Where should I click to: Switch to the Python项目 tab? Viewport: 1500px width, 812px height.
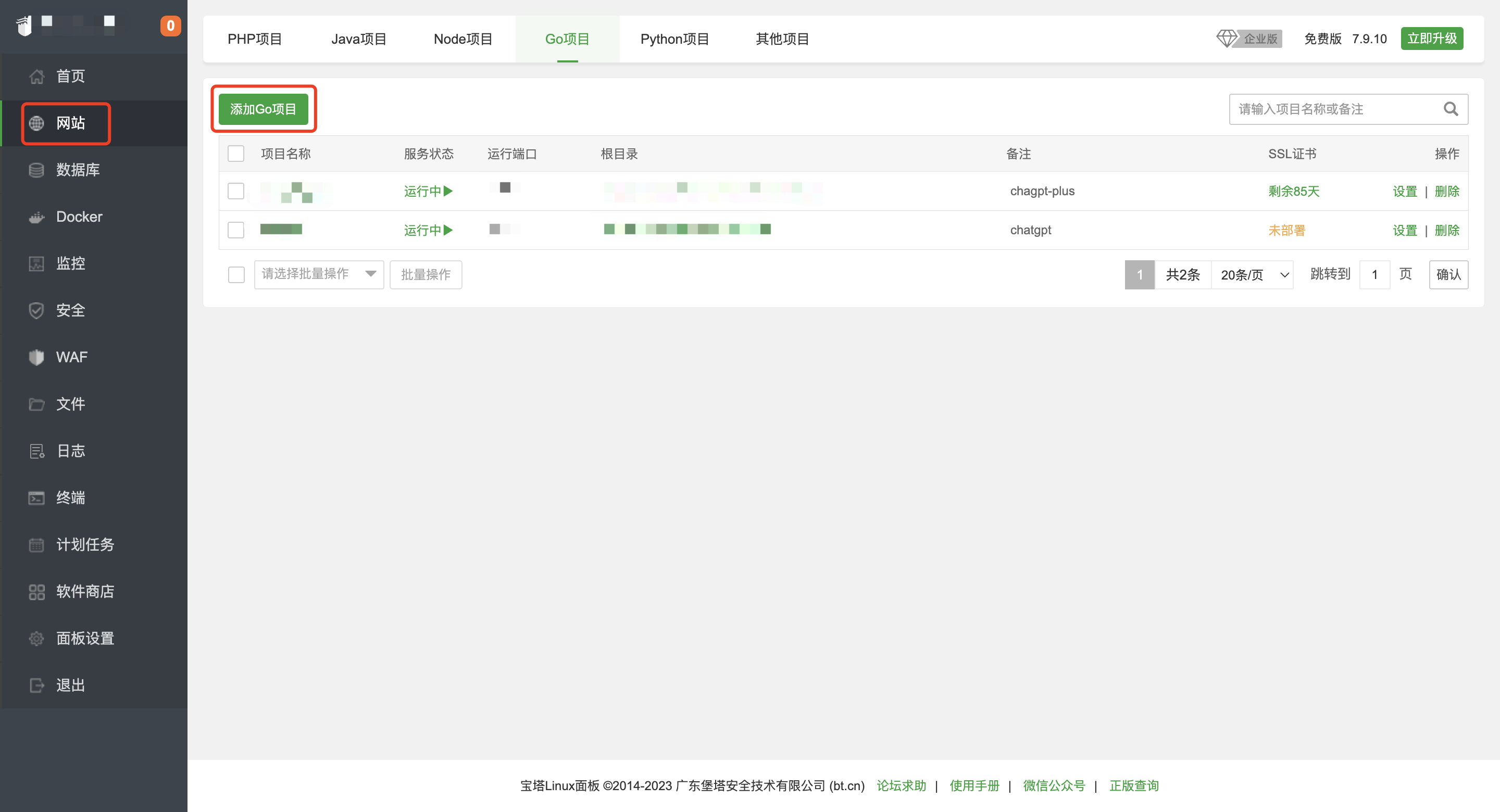(x=674, y=39)
